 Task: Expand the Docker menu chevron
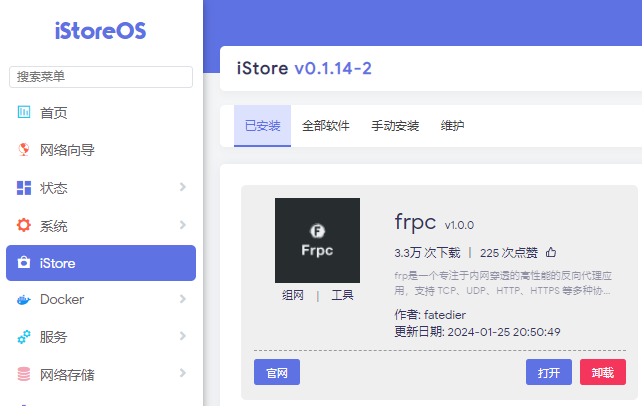[183, 299]
